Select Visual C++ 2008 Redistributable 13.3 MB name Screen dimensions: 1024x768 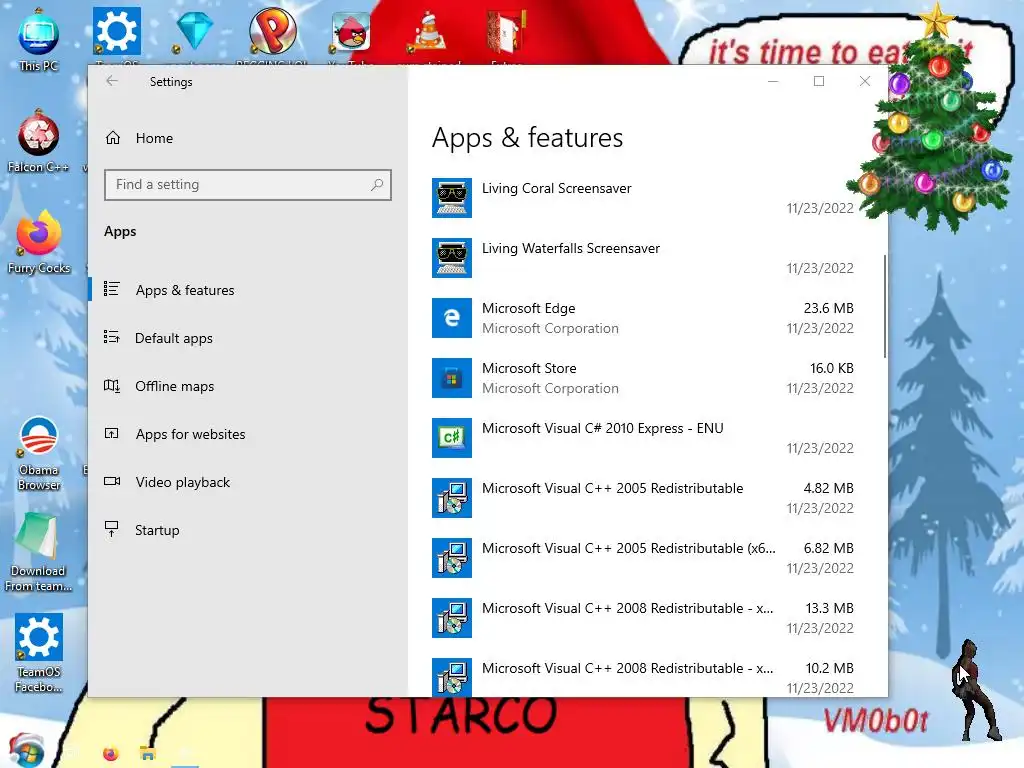point(628,609)
